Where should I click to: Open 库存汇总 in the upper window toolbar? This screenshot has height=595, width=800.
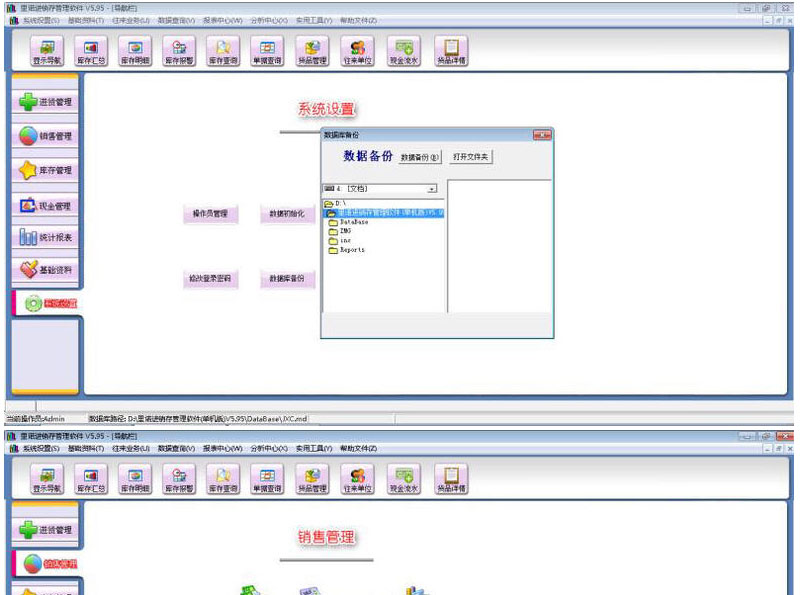91,51
